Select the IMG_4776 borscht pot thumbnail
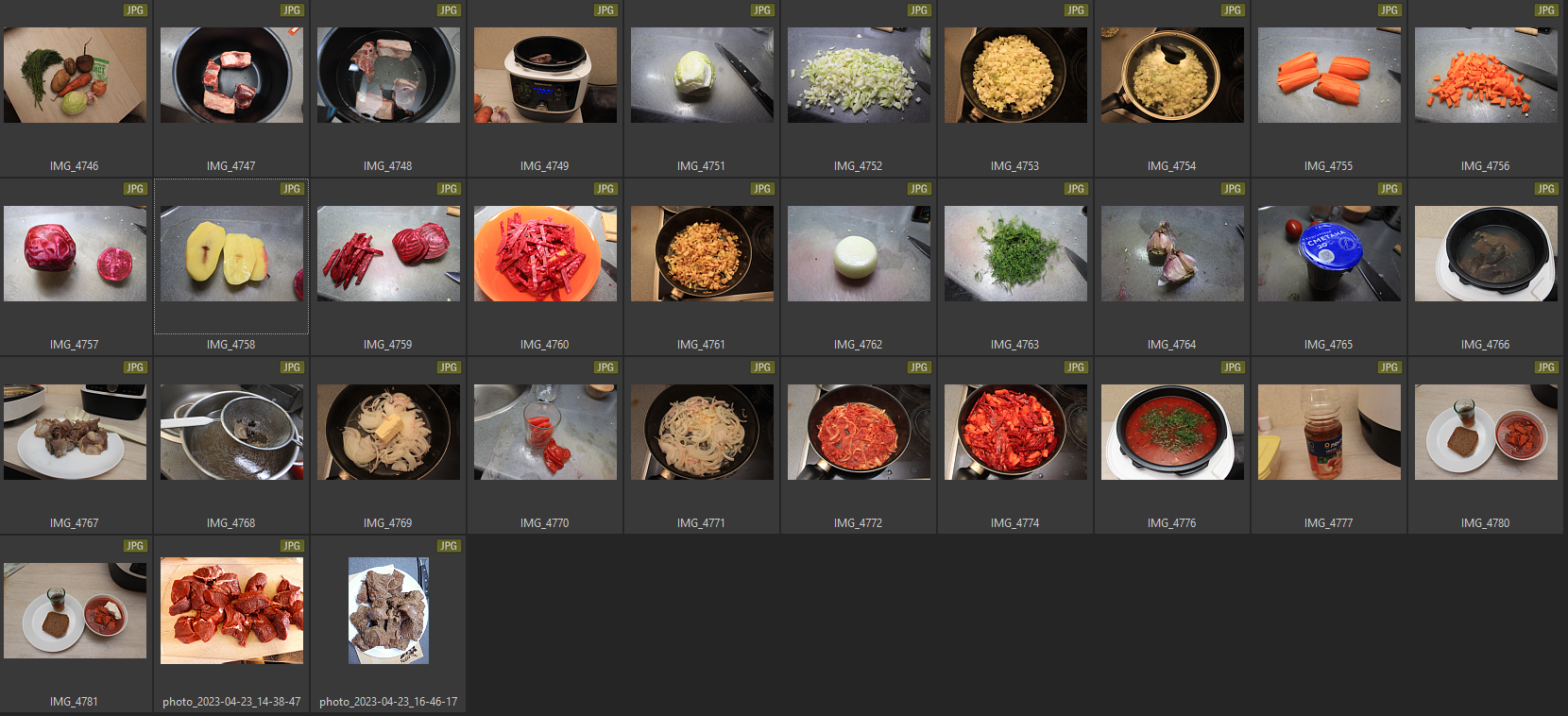 click(x=1172, y=432)
